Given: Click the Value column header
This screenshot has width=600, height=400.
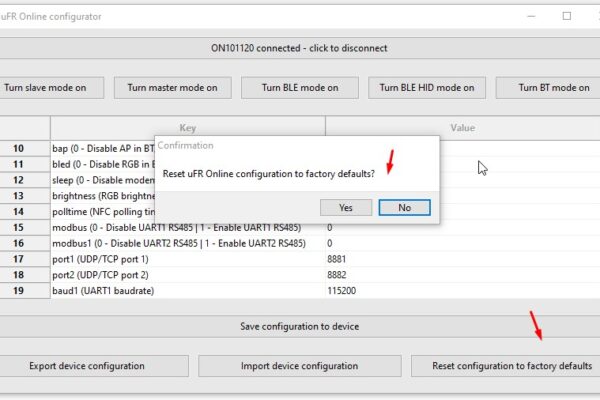Looking at the screenshot, I should (x=463, y=128).
